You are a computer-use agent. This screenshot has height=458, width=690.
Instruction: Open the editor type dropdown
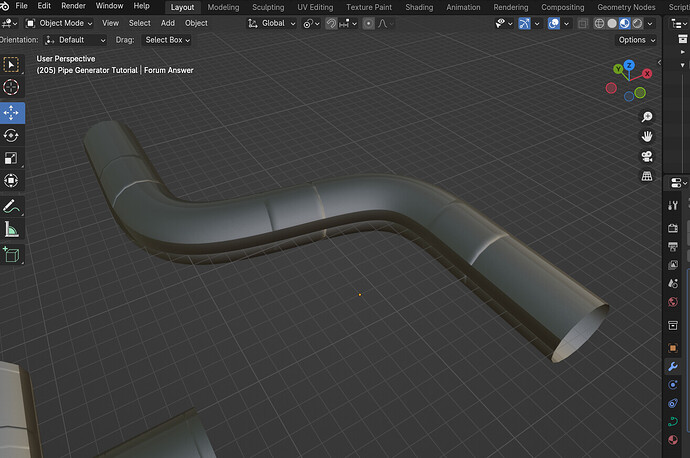[x=9, y=23]
